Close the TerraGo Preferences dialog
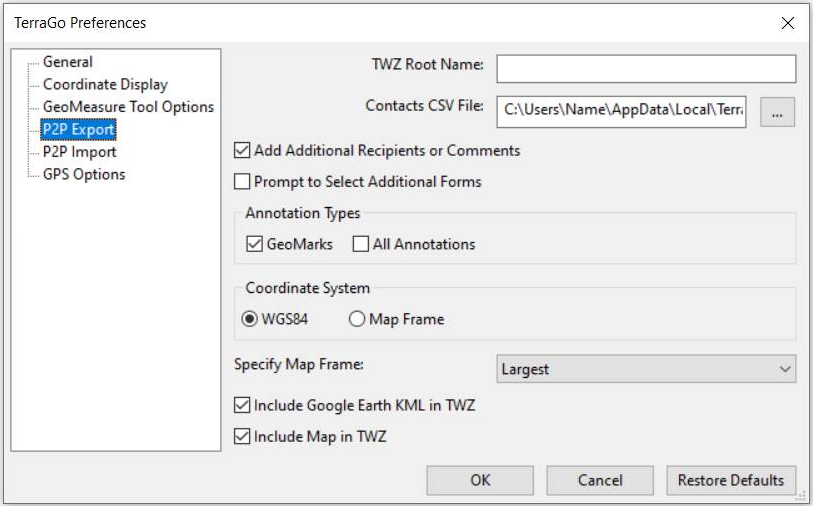The height and width of the screenshot is (506, 813). pos(788,23)
